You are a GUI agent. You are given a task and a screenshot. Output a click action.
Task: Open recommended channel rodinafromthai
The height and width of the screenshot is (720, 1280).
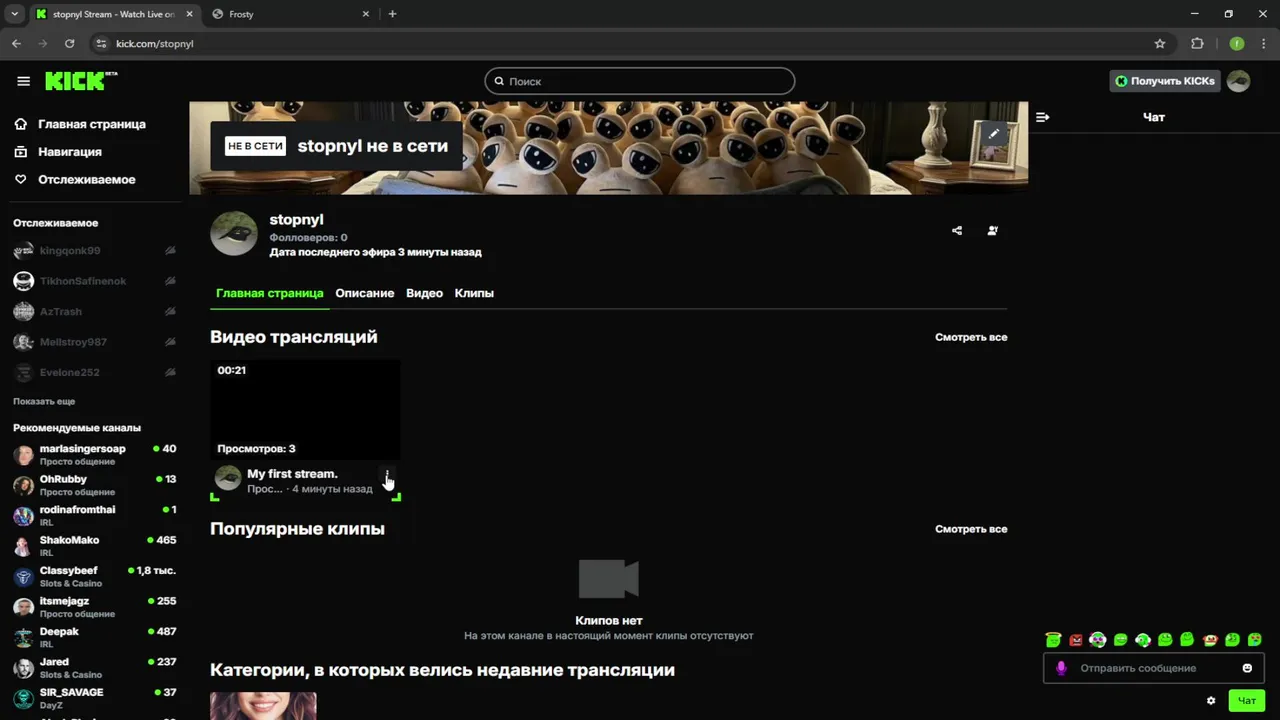point(95,516)
